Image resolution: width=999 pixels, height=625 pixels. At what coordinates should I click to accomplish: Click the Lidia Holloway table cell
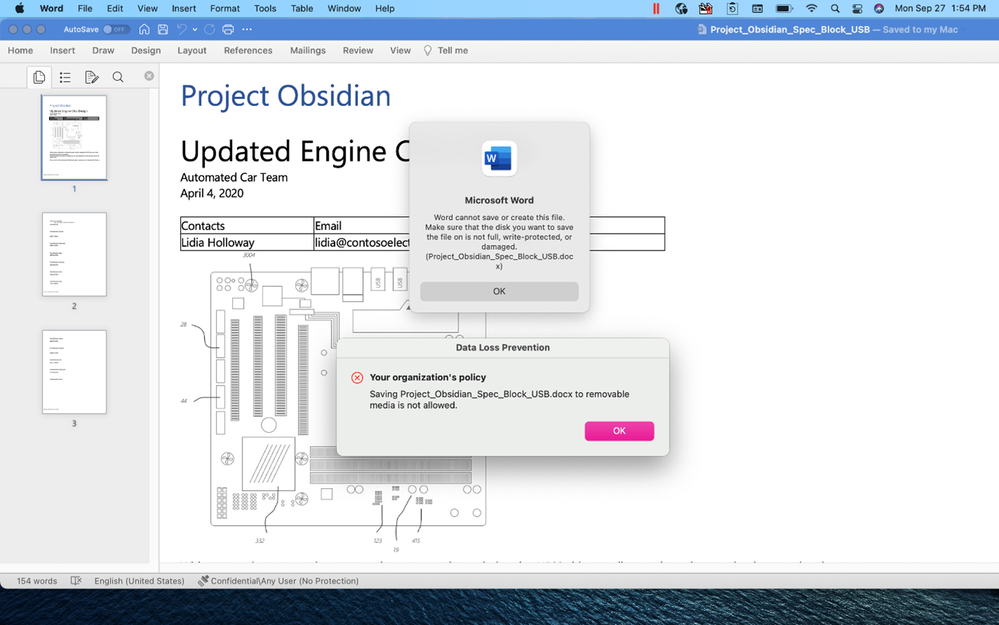tap(247, 242)
